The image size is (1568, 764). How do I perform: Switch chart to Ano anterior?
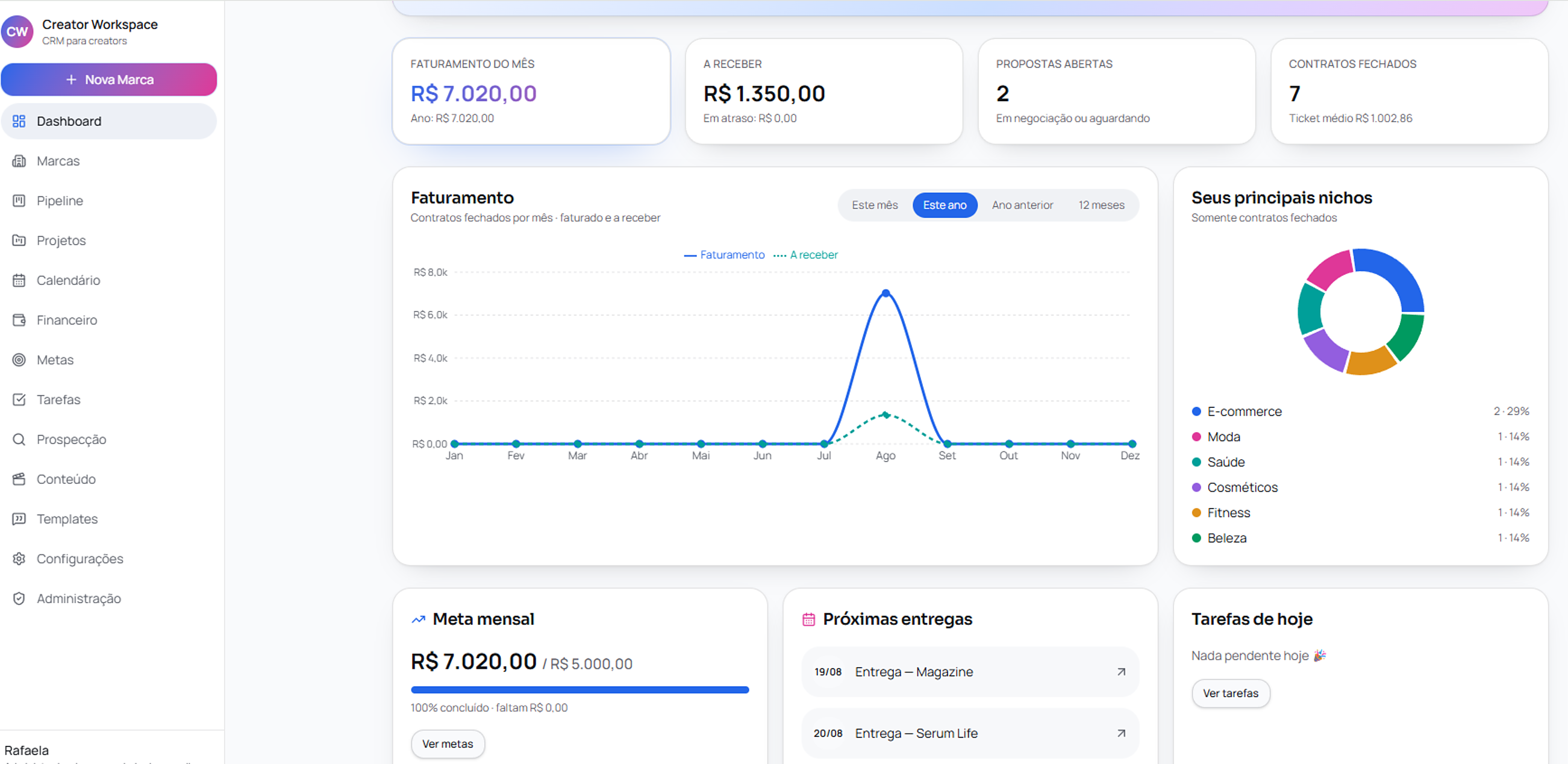1022,205
